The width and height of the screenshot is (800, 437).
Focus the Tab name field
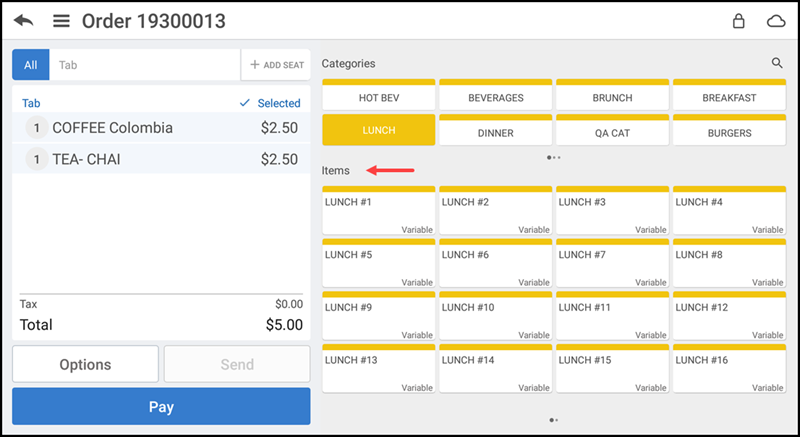tap(145, 65)
